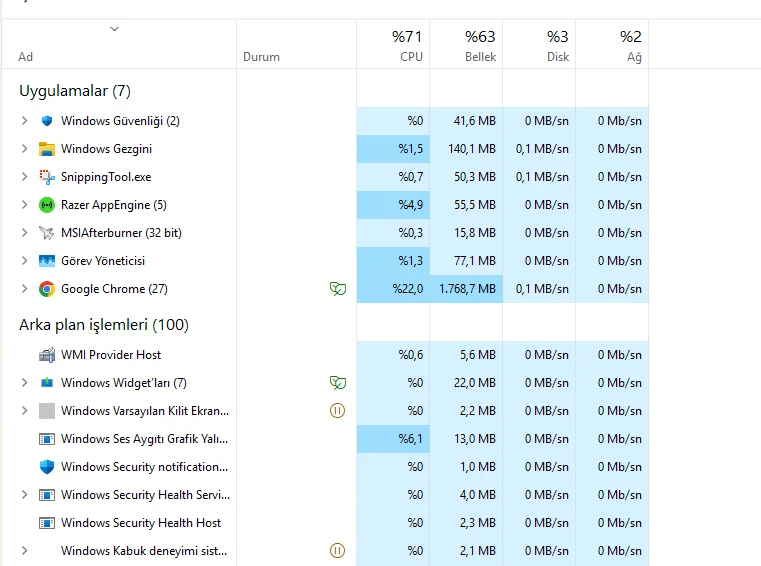Expand Razer AppEngine (5) processes

click(24, 205)
